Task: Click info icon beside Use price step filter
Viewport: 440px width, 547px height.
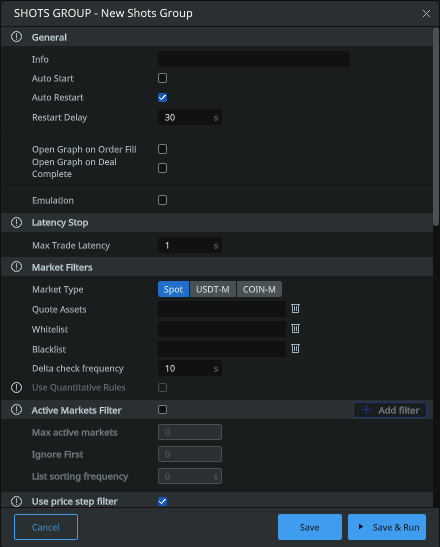Action: click(x=16, y=501)
